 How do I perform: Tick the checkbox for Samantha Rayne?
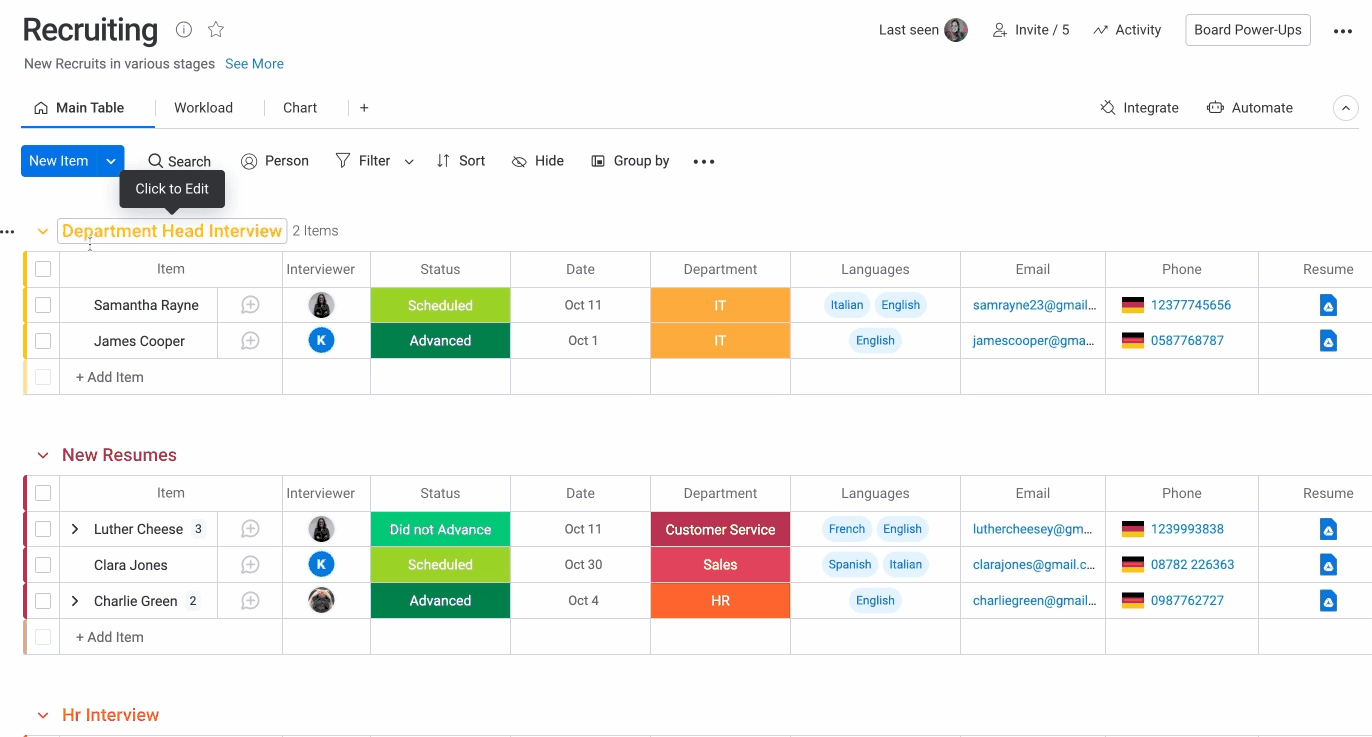[43, 305]
